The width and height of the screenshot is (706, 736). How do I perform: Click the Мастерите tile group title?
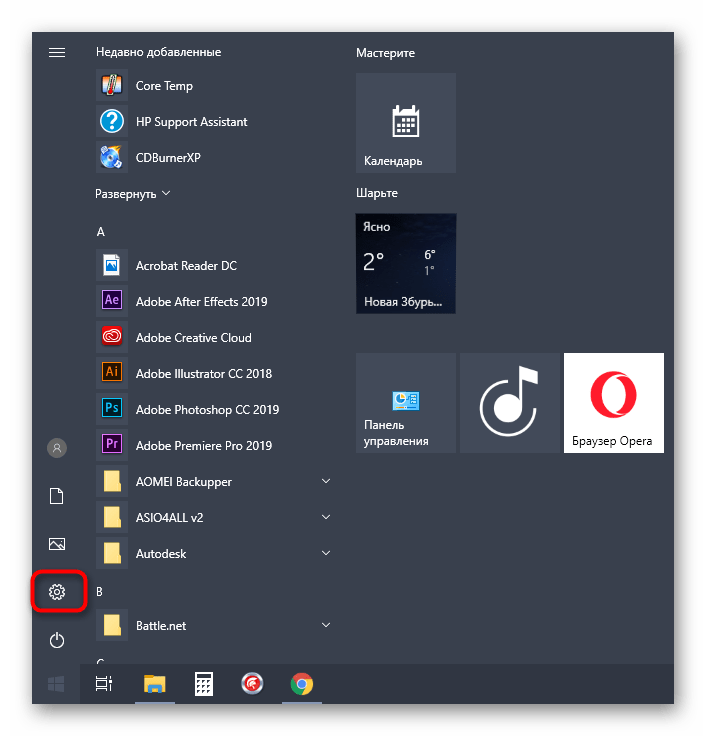tap(385, 53)
